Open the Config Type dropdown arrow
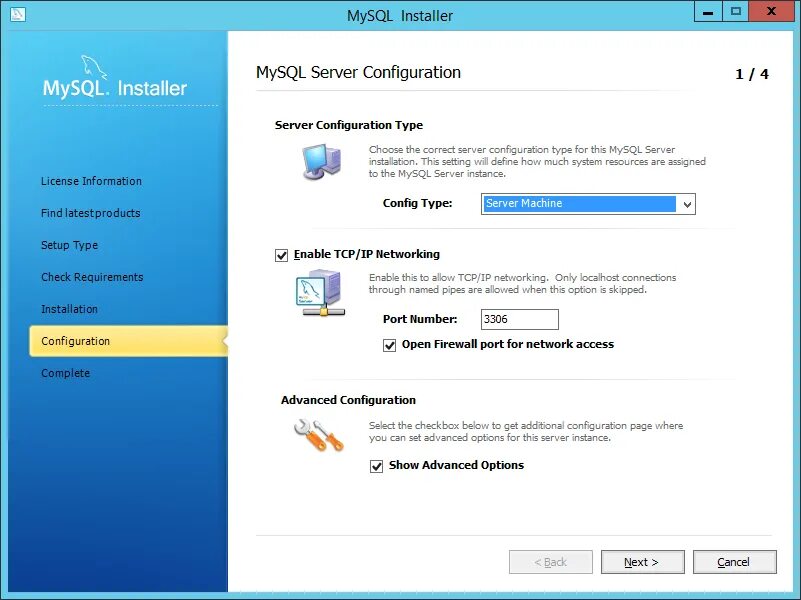 [x=687, y=204]
